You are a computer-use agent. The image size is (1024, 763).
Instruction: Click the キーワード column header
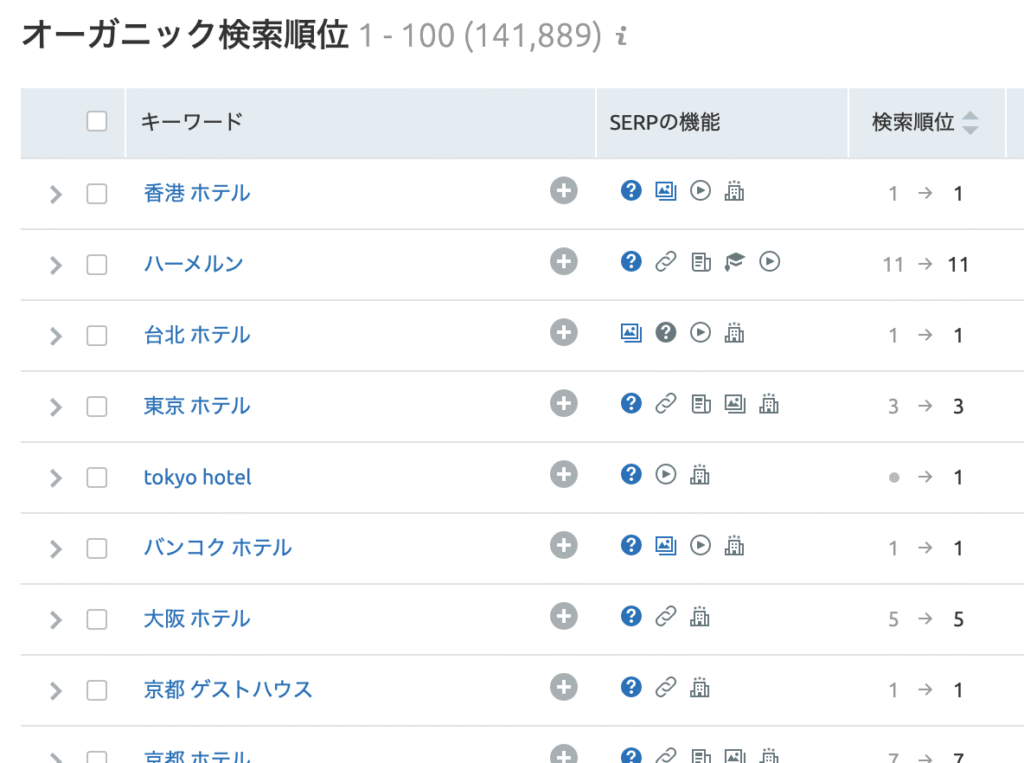(x=191, y=122)
